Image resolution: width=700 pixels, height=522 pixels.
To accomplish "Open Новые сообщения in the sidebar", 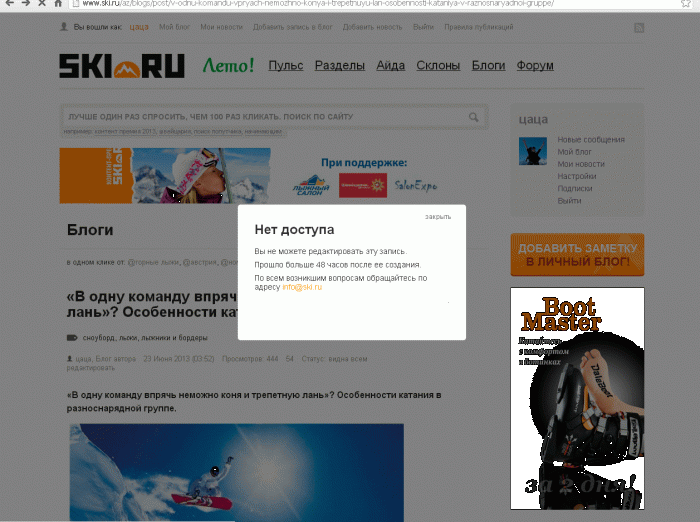I will pos(591,140).
